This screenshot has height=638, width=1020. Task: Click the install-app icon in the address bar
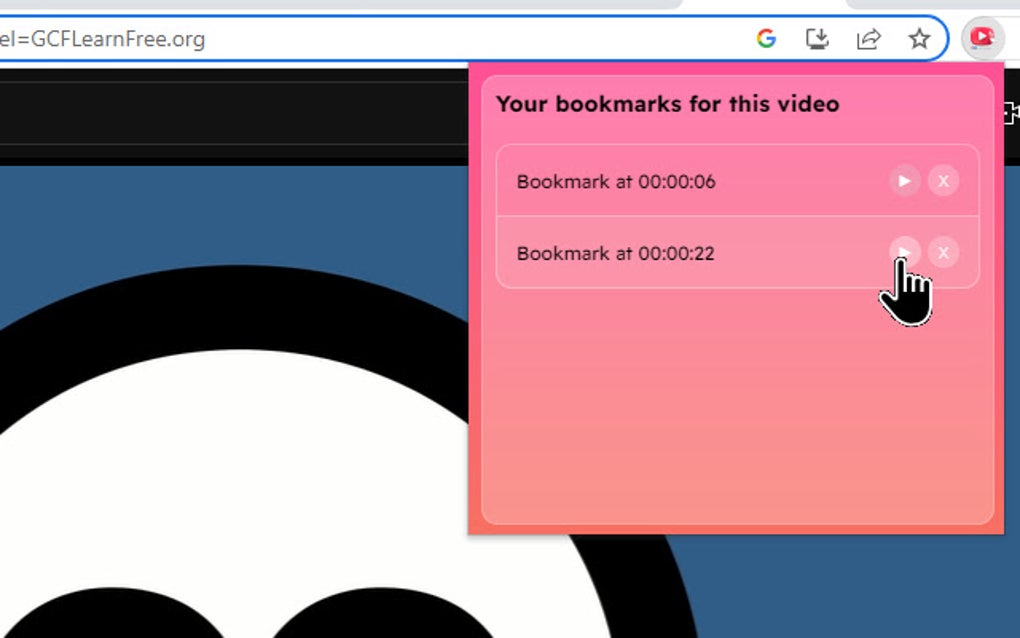(x=817, y=38)
